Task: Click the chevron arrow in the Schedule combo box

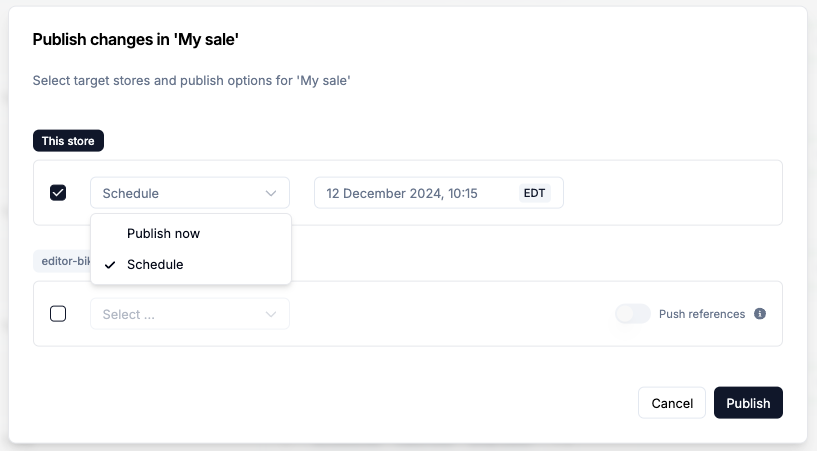Action: [271, 193]
